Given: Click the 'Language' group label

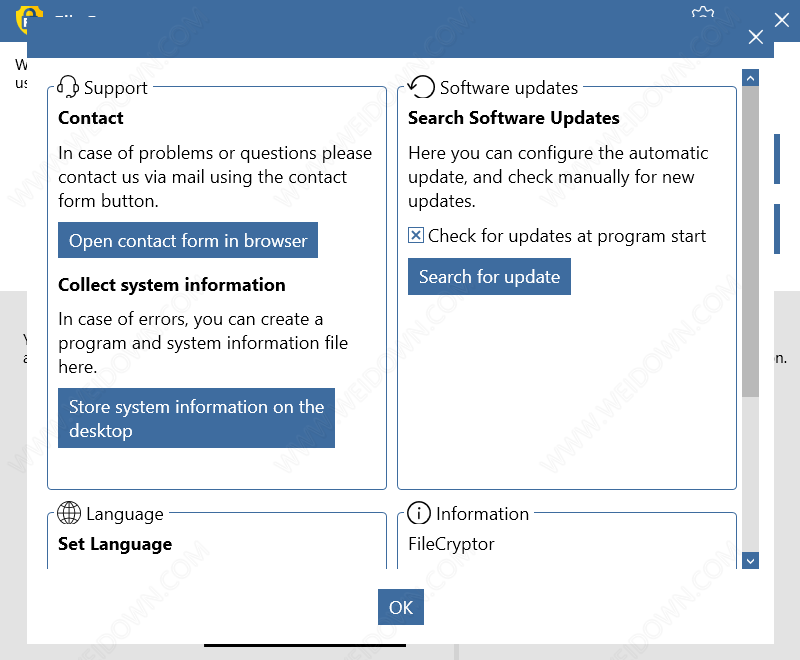Looking at the screenshot, I should coord(124,514).
